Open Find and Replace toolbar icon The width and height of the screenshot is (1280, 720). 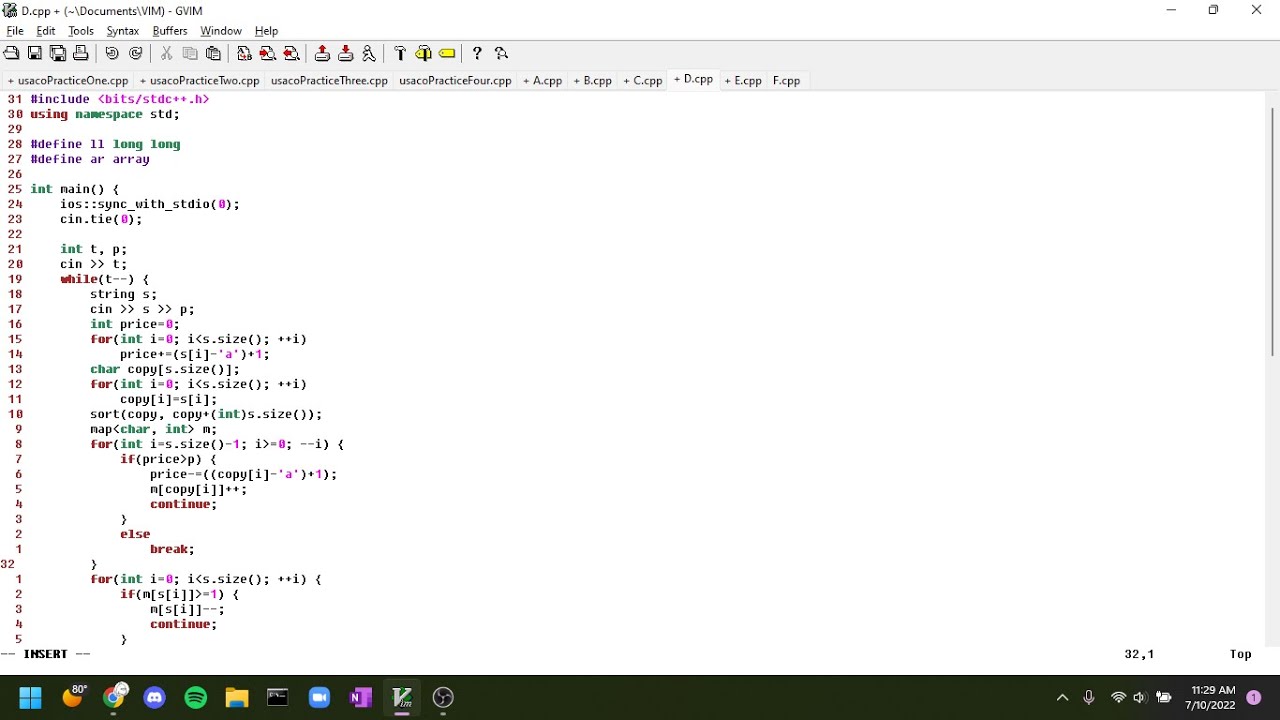244,53
